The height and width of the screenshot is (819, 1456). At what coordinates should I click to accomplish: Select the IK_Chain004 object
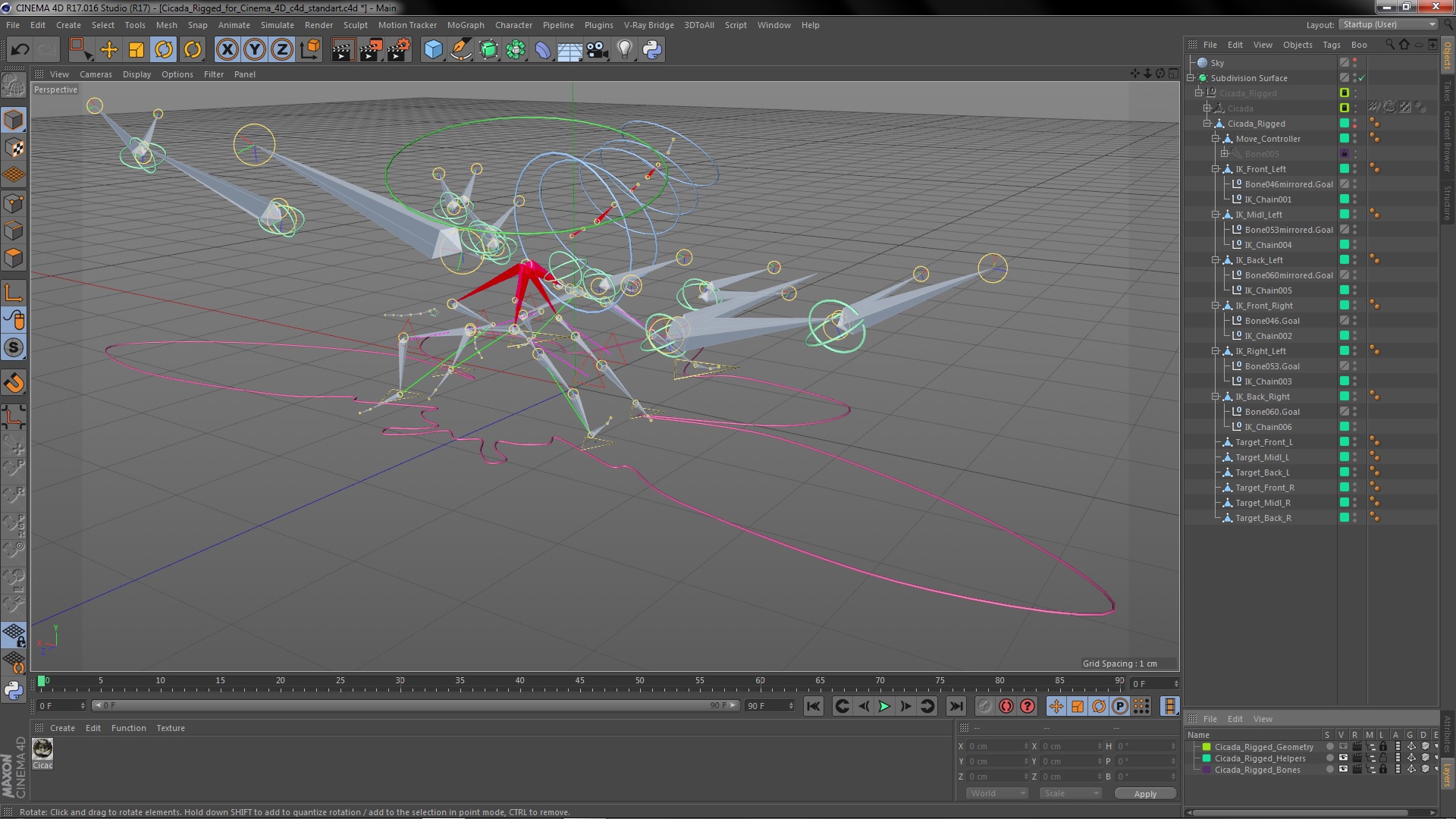(x=1267, y=245)
